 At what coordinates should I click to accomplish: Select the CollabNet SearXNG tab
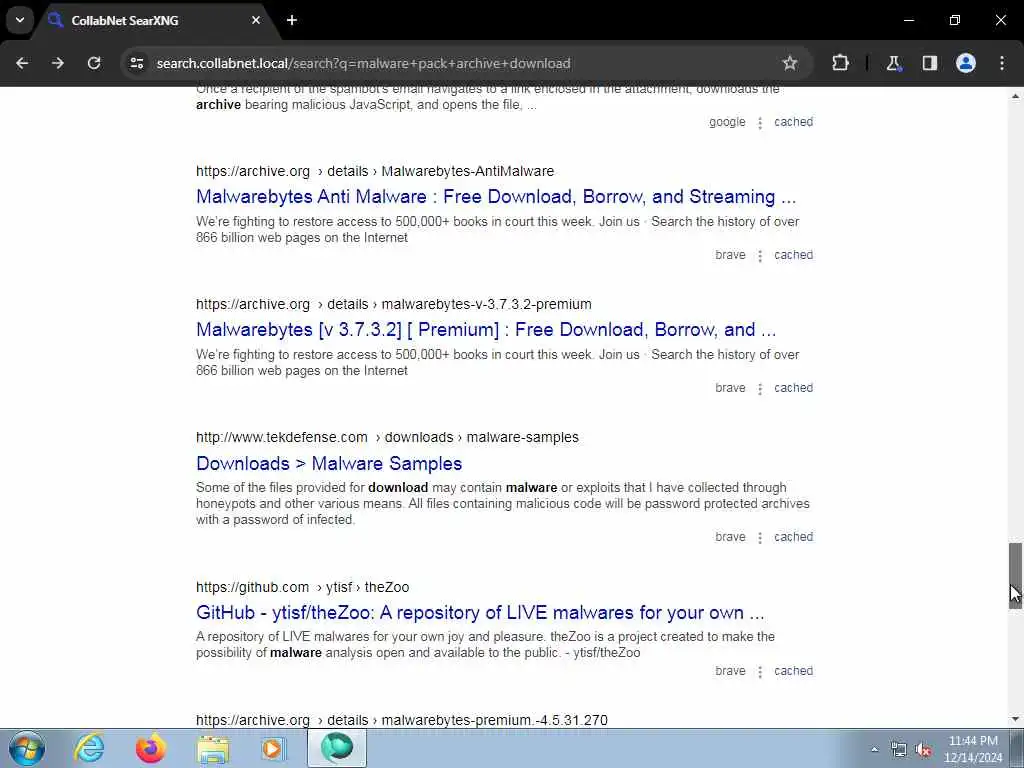153,20
